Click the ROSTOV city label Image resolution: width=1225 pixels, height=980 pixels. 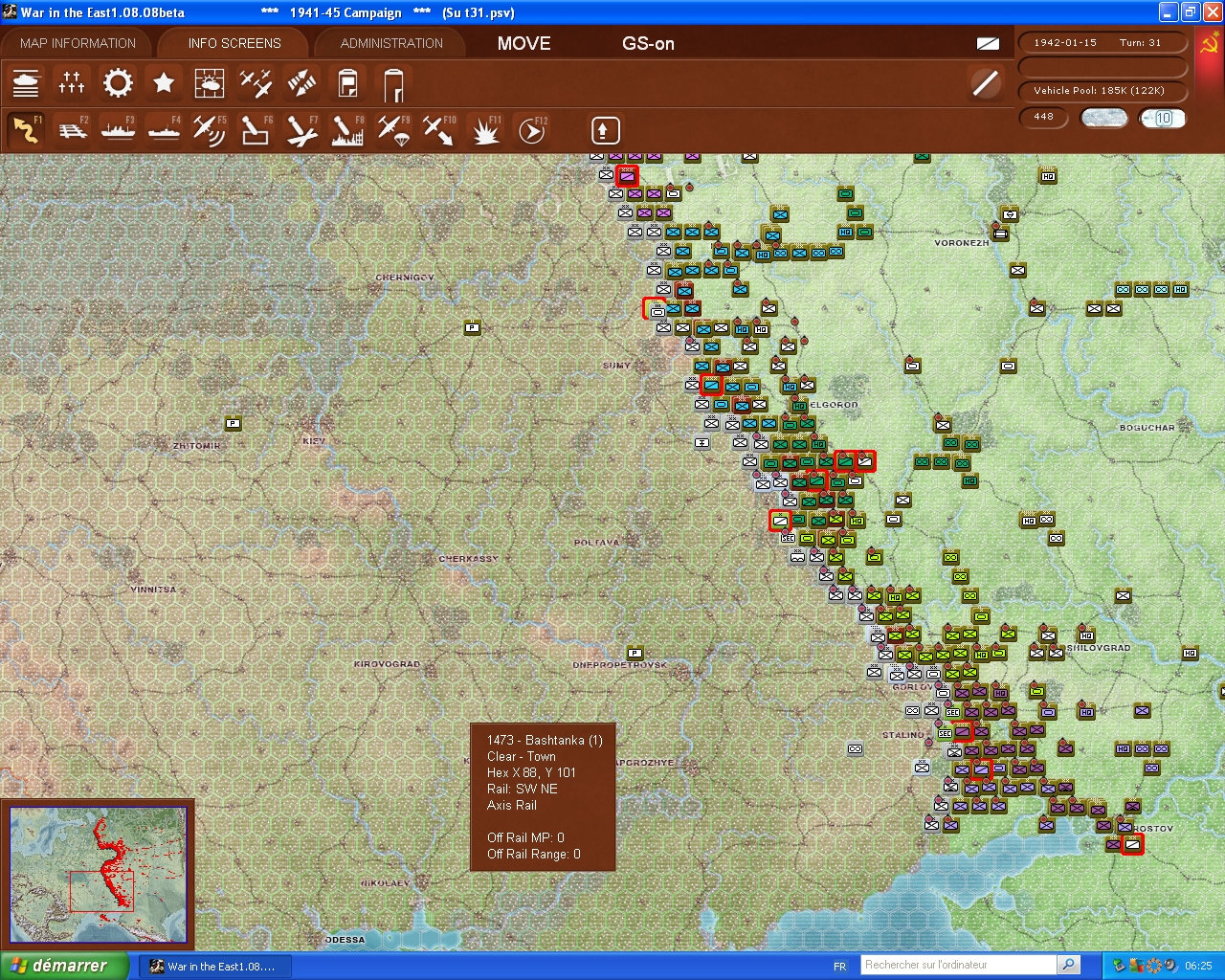(1153, 829)
